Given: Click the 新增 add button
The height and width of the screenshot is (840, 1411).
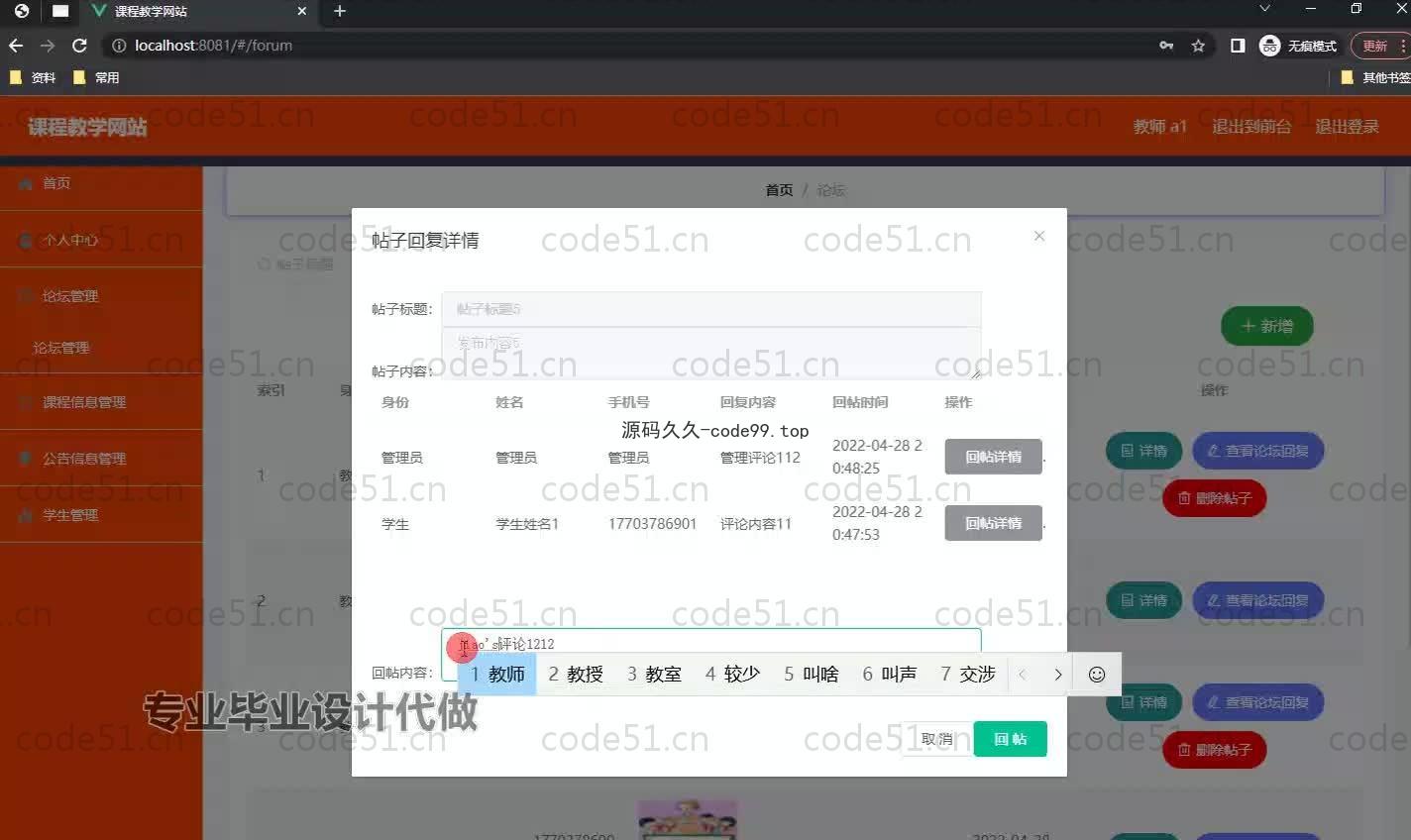Looking at the screenshot, I should point(1267,326).
